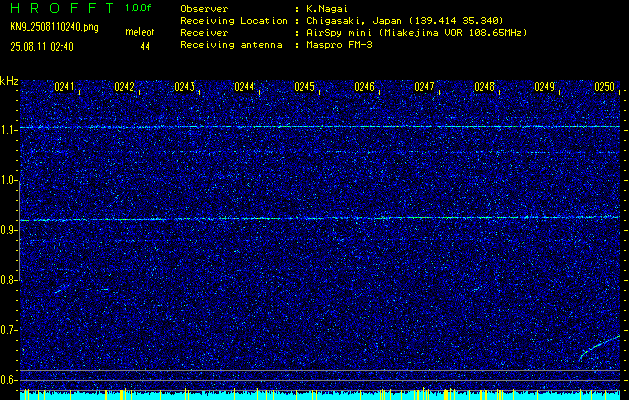Click the observer name K.Nagai
Image resolution: width=629 pixels, height=400 pixels.
(327, 9)
